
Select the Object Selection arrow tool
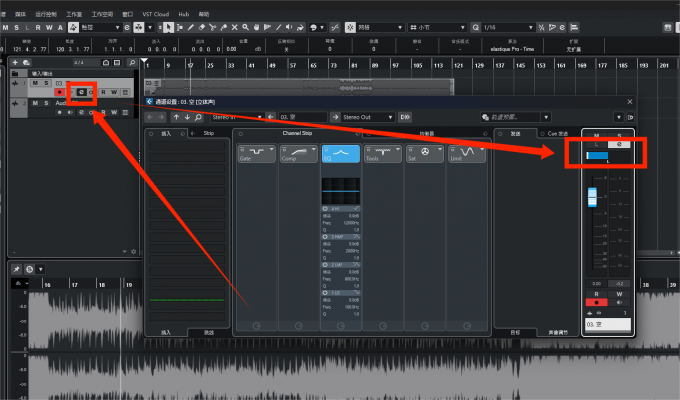point(168,27)
